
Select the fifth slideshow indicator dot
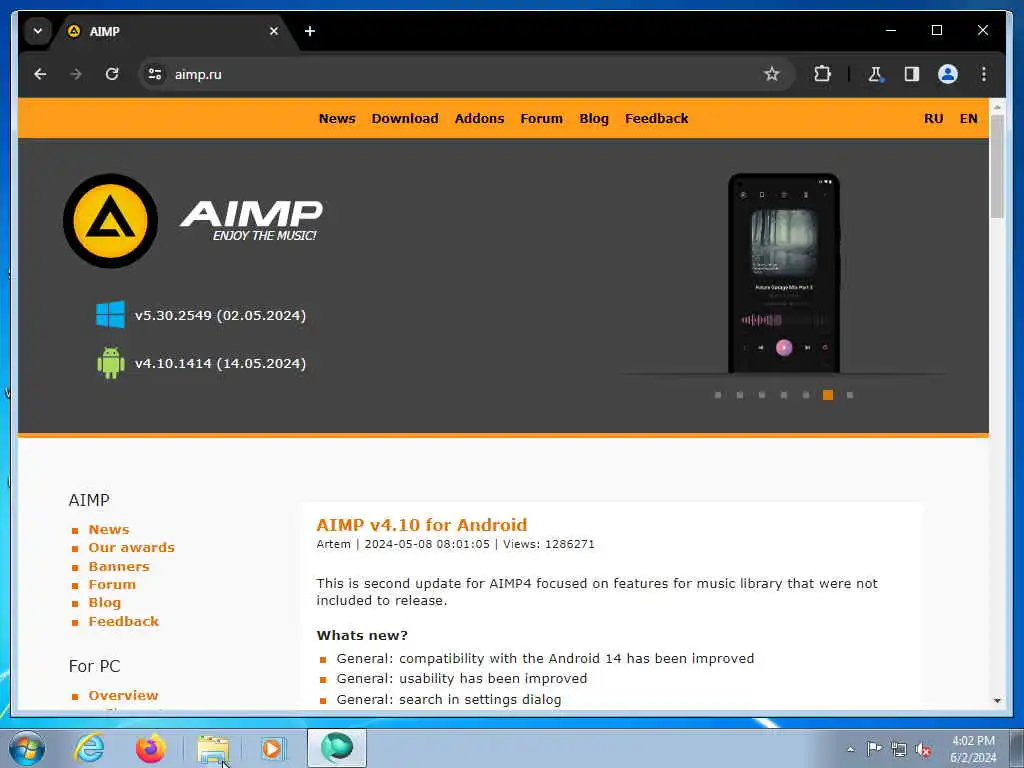pyautogui.click(x=806, y=395)
